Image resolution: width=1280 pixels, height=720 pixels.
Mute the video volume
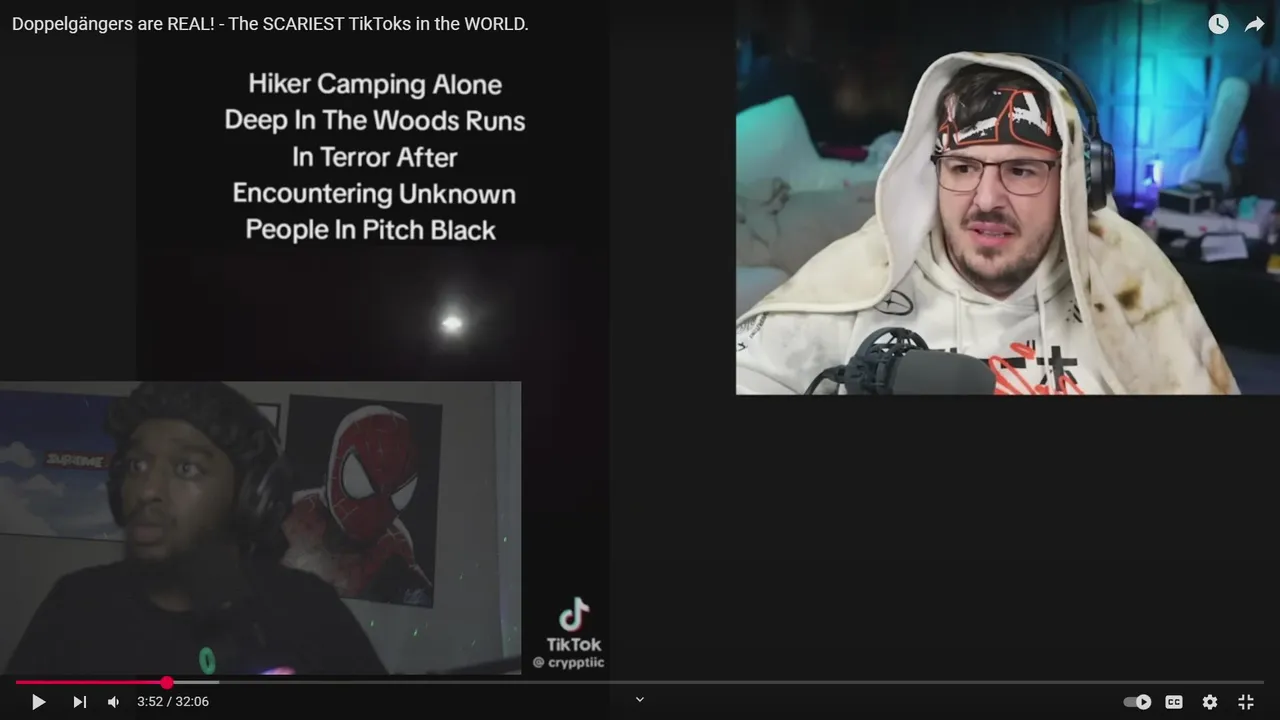click(x=113, y=702)
